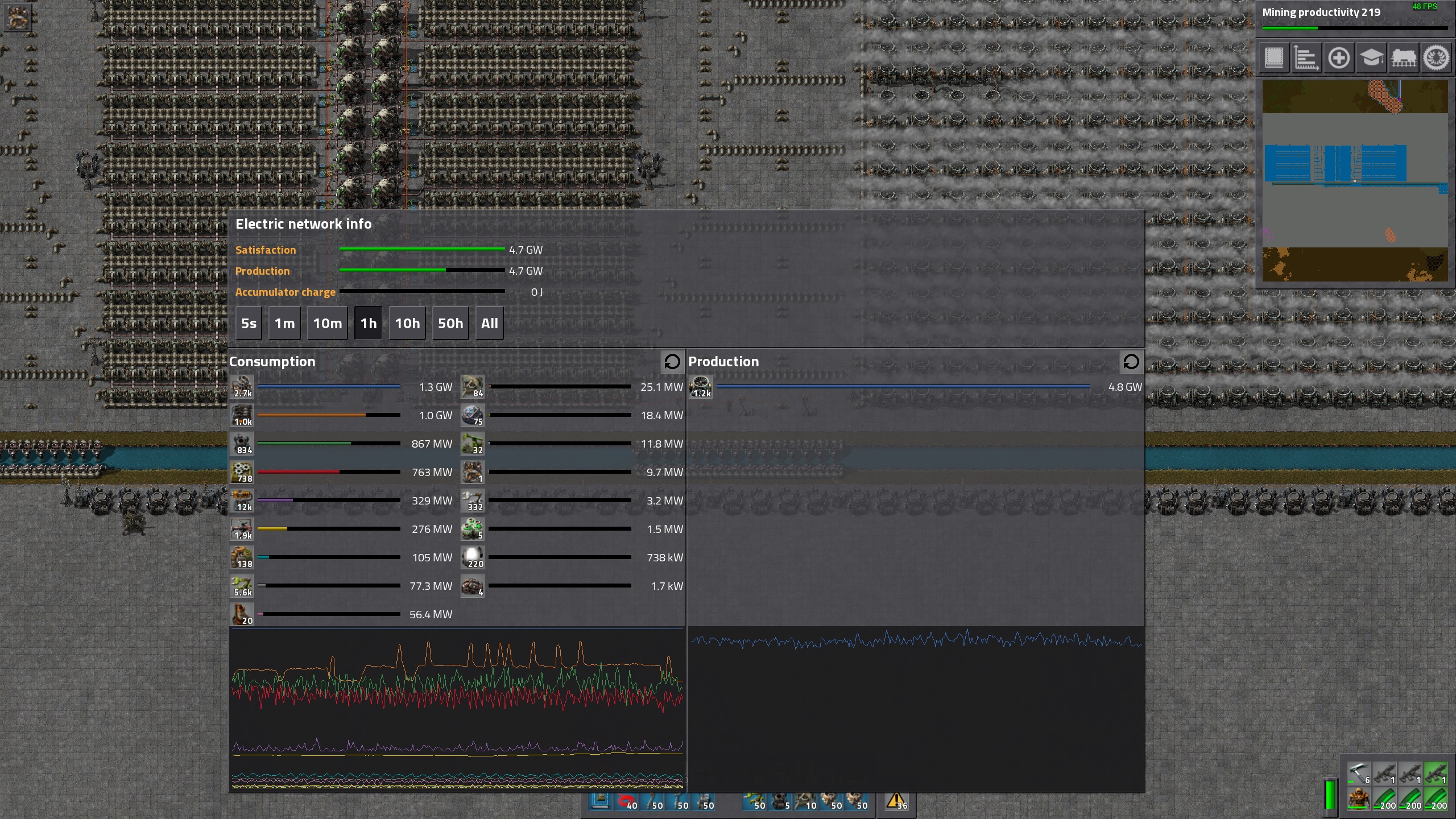Switch the graph timescale to 50h
1456x819 pixels.
pyautogui.click(x=450, y=324)
